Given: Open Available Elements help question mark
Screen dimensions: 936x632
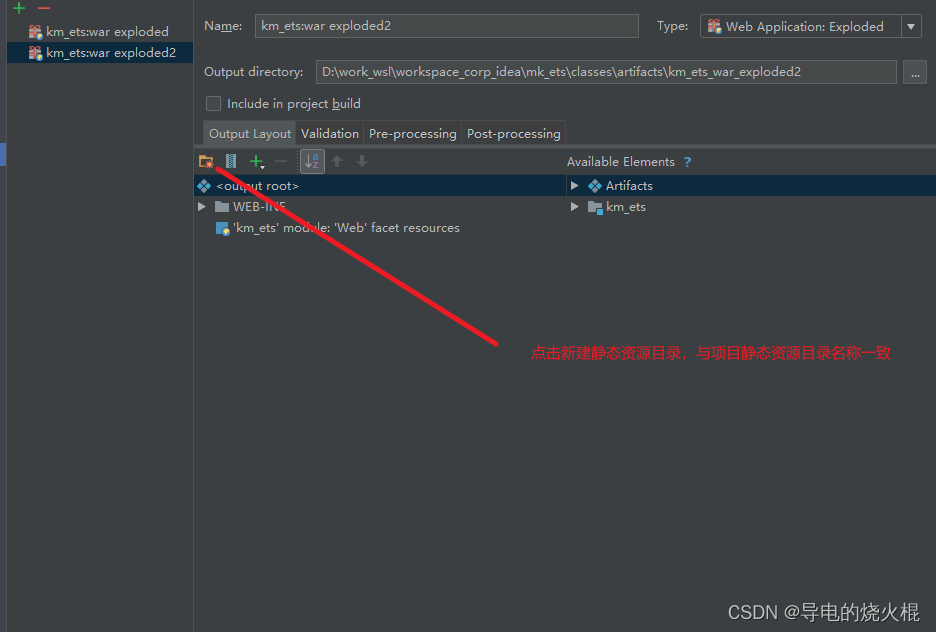Looking at the screenshot, I should tap(687, 162).
